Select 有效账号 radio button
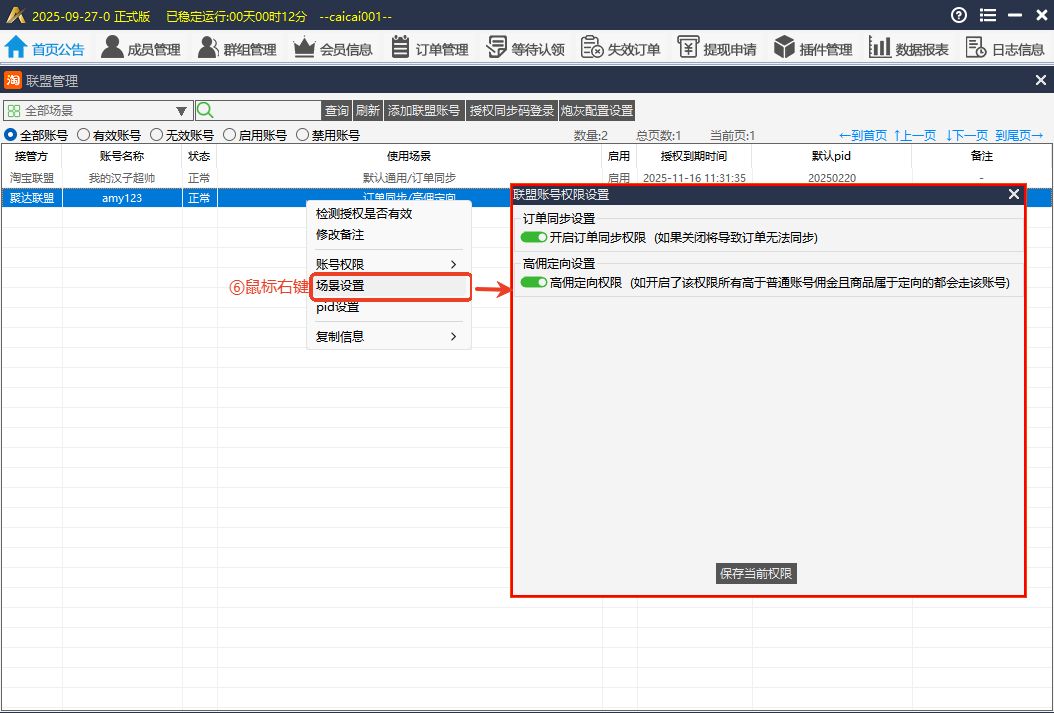 coord(84,135)
